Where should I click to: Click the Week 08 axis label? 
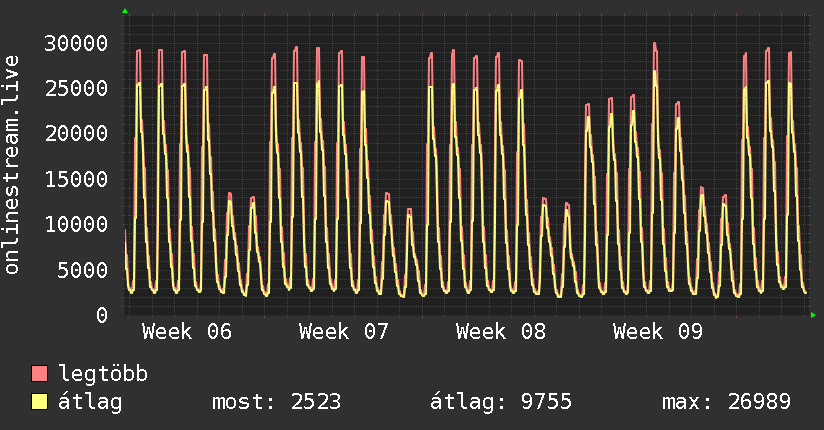pos(501,332)
